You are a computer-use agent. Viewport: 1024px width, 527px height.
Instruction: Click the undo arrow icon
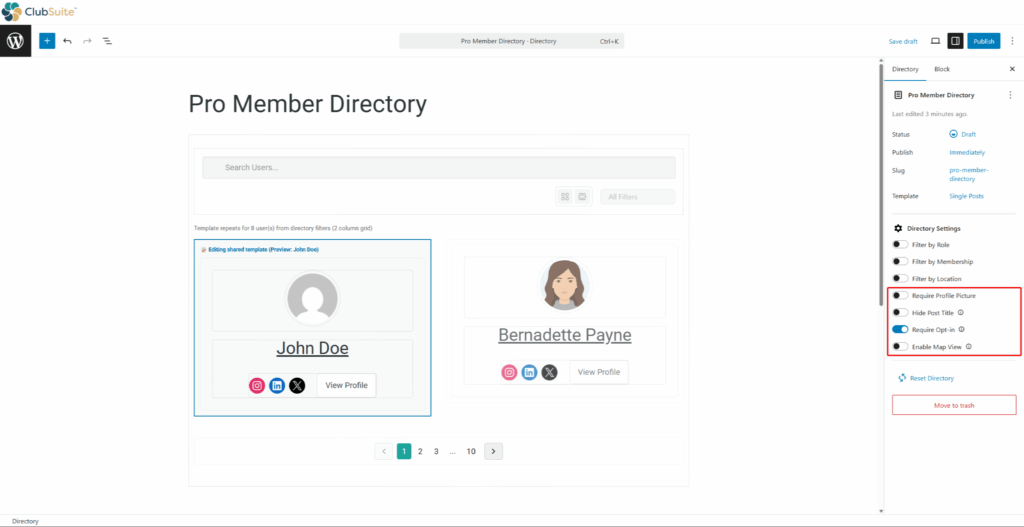click(67, 41)
